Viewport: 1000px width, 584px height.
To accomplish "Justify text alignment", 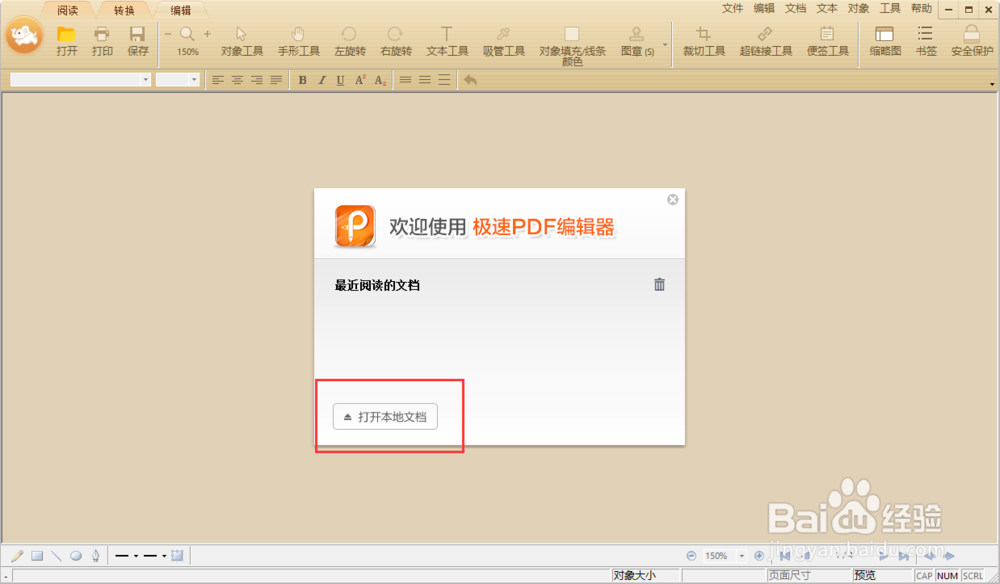I will (x=276, y=80).
